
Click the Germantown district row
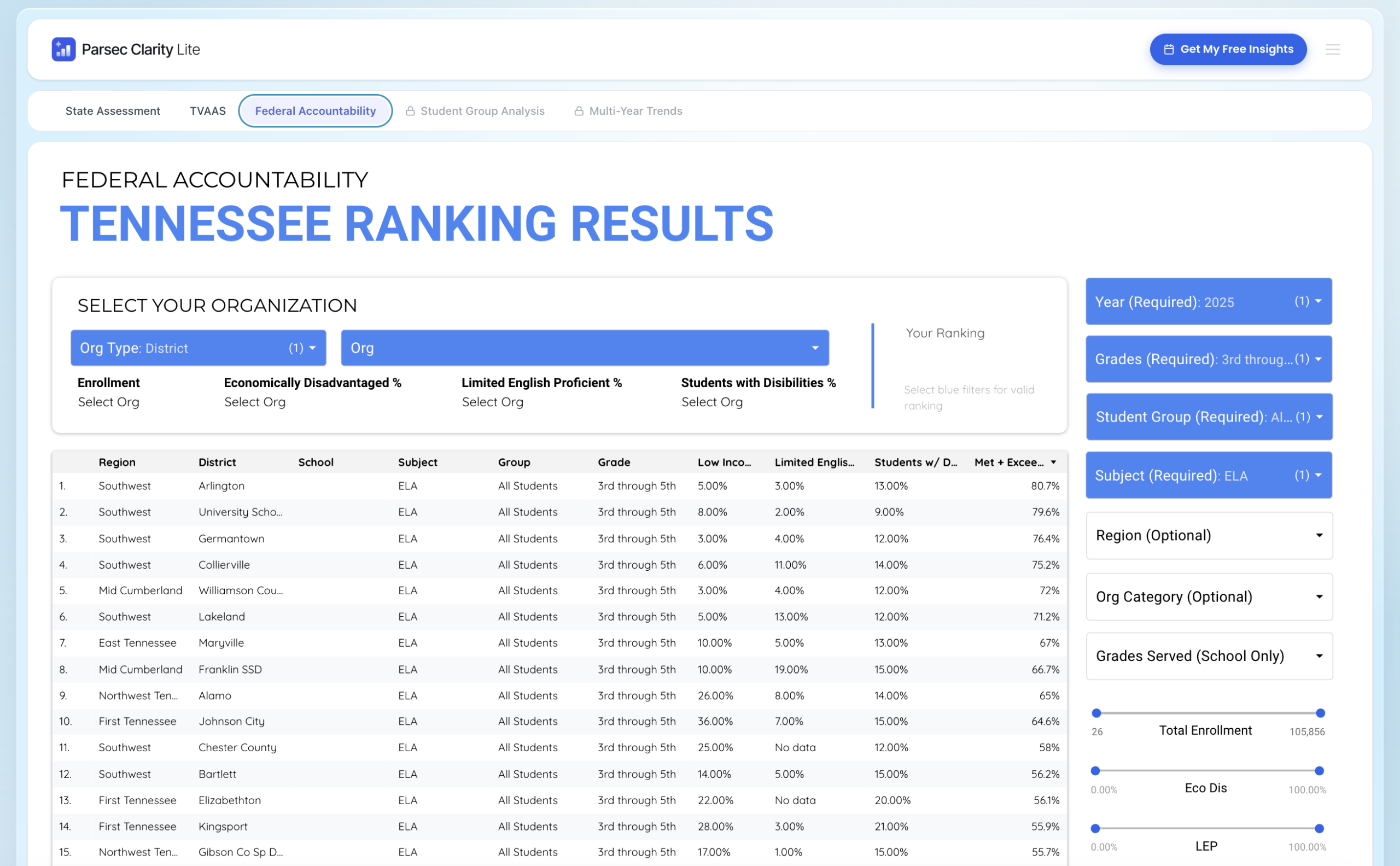coord(559,539)
